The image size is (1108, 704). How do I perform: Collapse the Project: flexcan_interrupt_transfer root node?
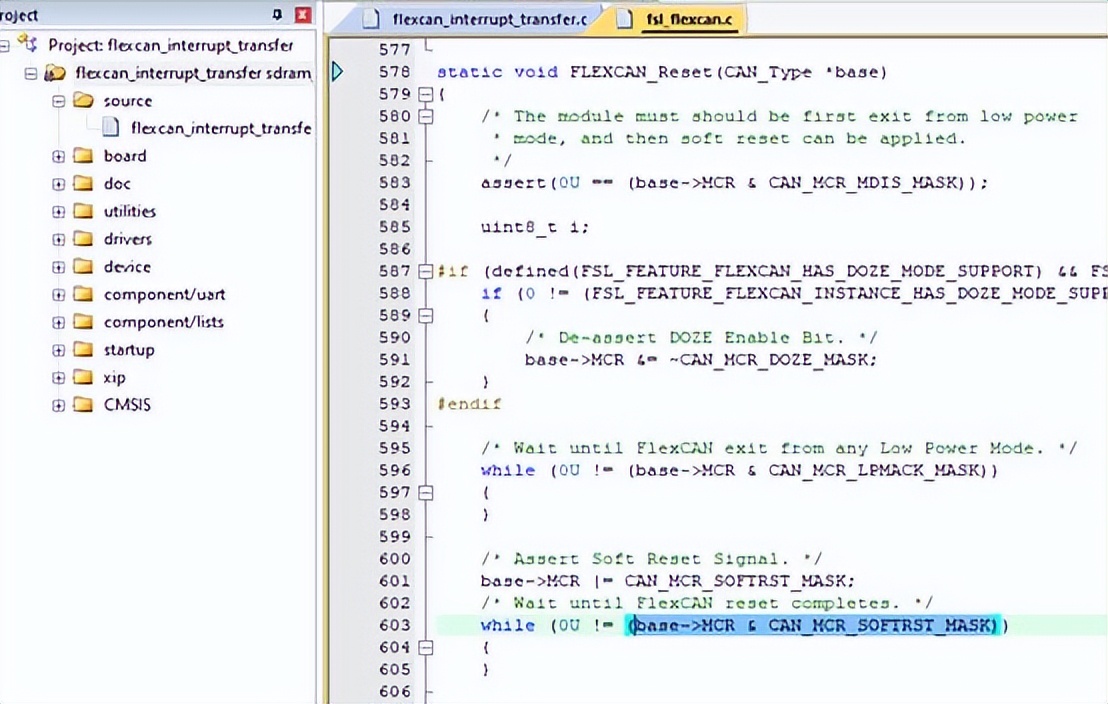tap(4, 45)
